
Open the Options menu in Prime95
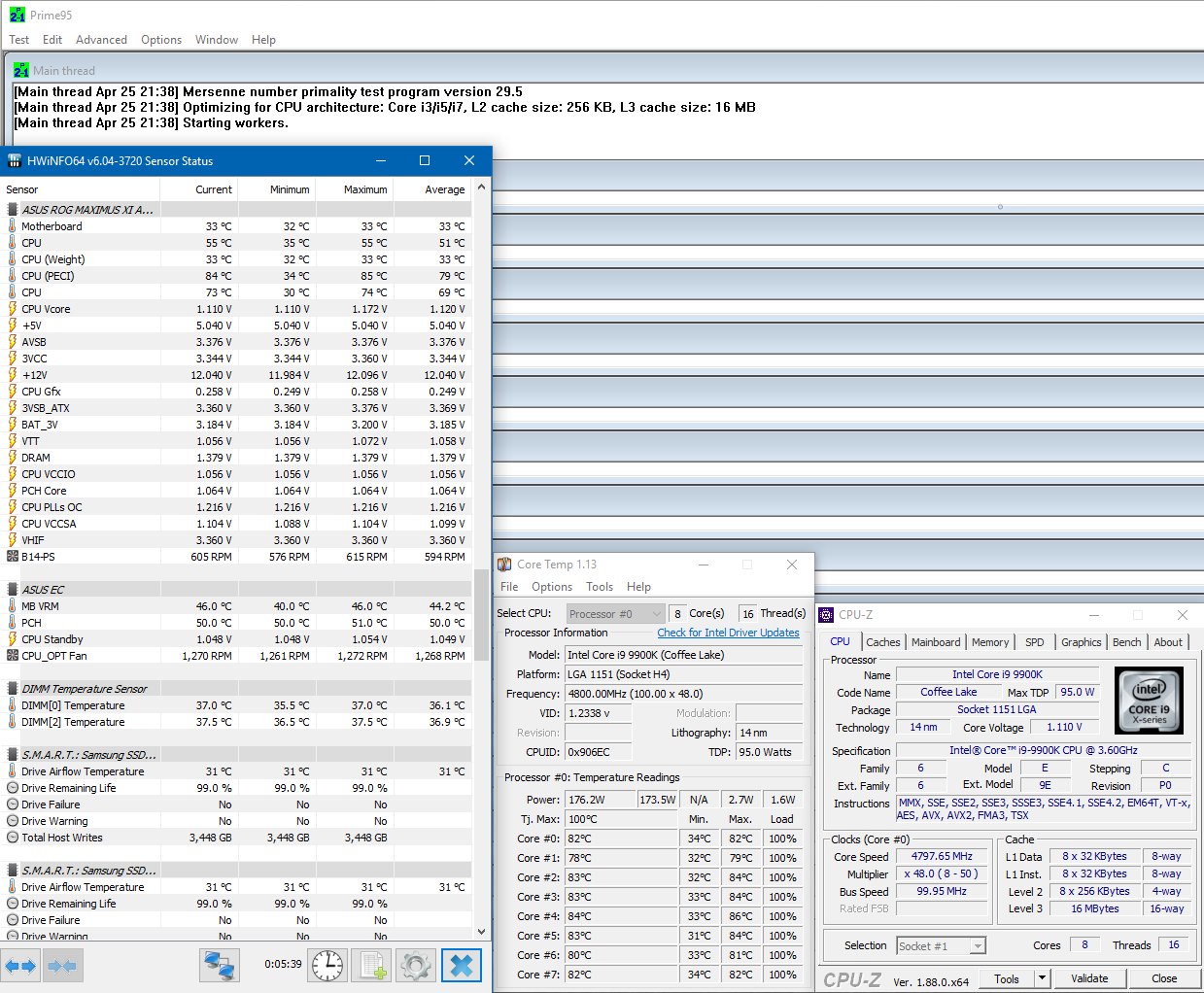(x=160, y=40)
